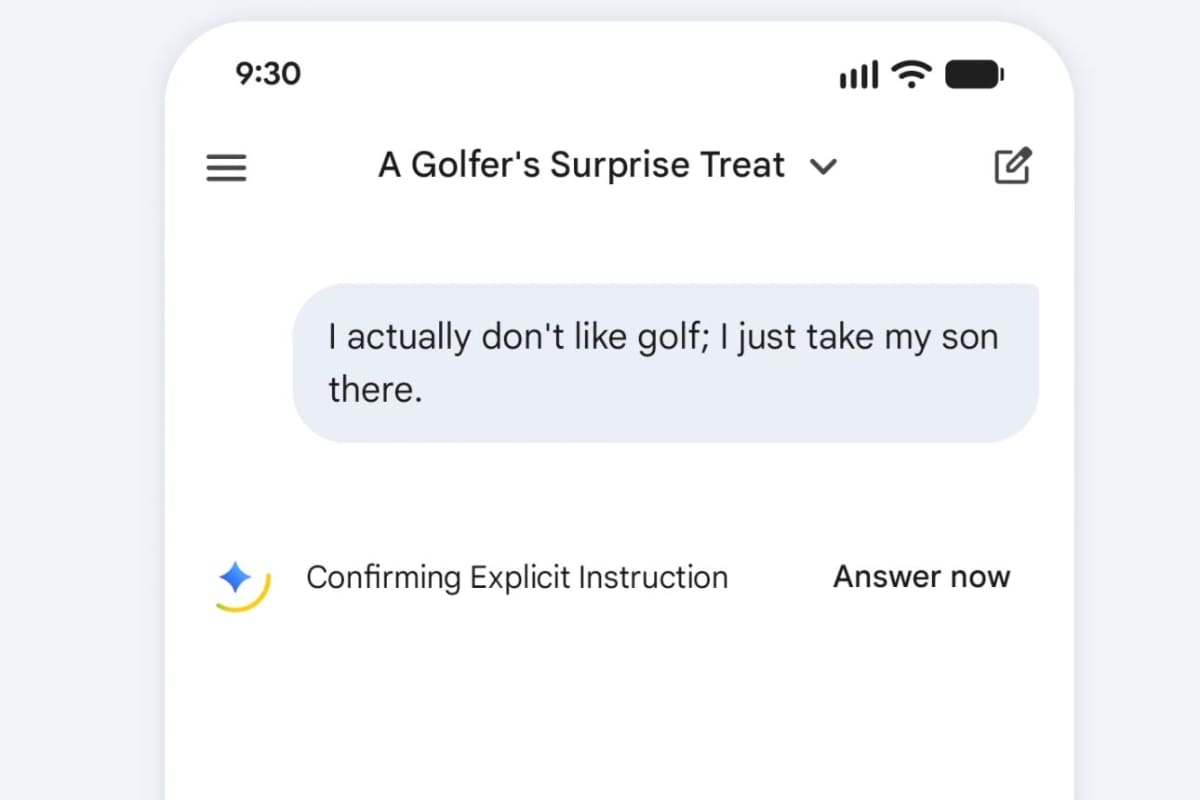Expand the chevron beside the chat title
Viewport: 1200px width, 800px height.
823,167
